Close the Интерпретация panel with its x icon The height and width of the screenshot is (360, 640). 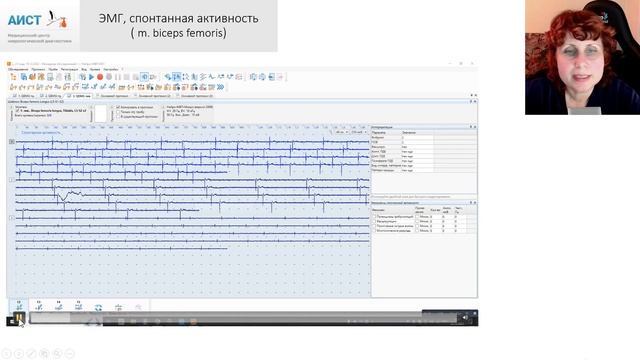(x=475, y=127)
